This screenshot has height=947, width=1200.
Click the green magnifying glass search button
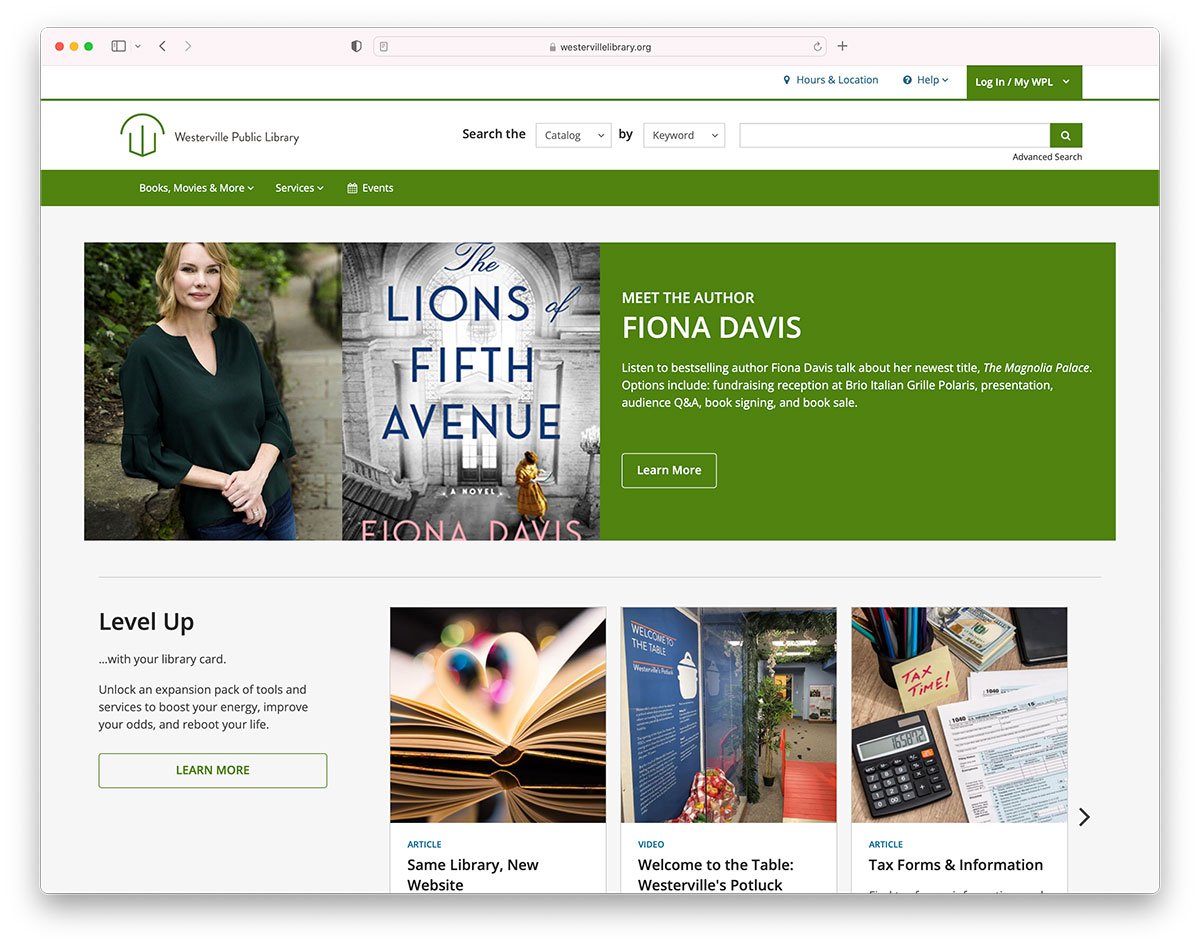tap(1065, 135)
